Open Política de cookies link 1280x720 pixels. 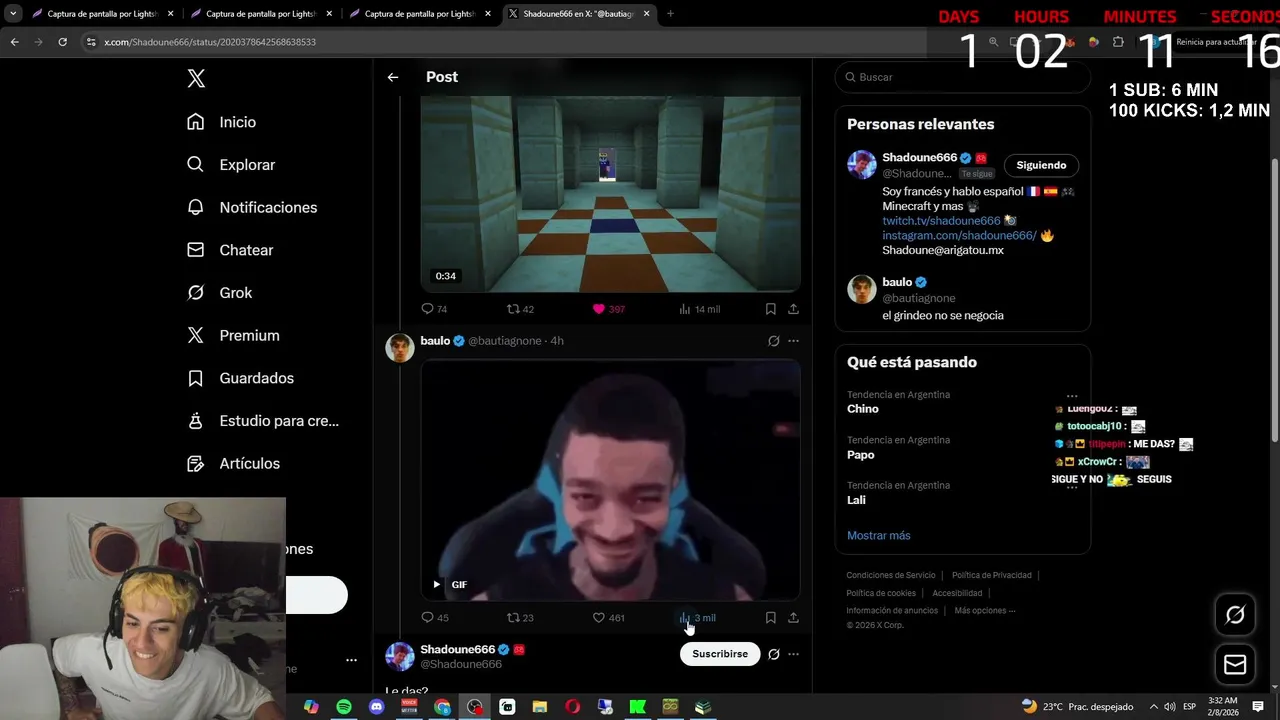881,593
